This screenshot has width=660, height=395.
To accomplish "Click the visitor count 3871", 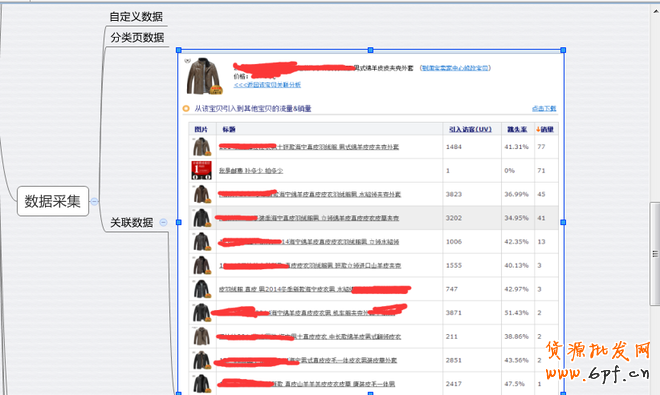I will point(454,312).
